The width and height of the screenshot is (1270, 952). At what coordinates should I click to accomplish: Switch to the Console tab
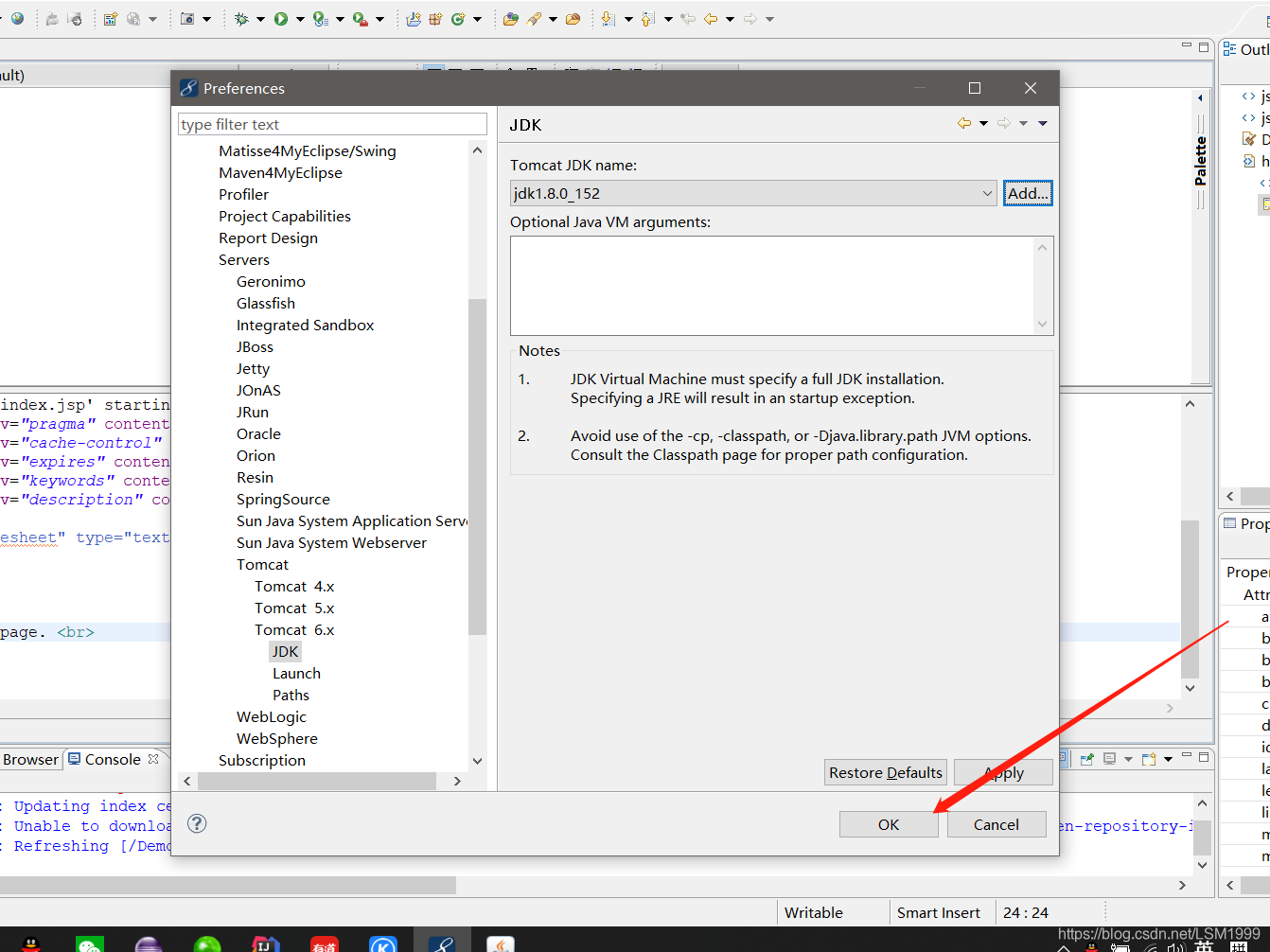(x=113, y=759)
